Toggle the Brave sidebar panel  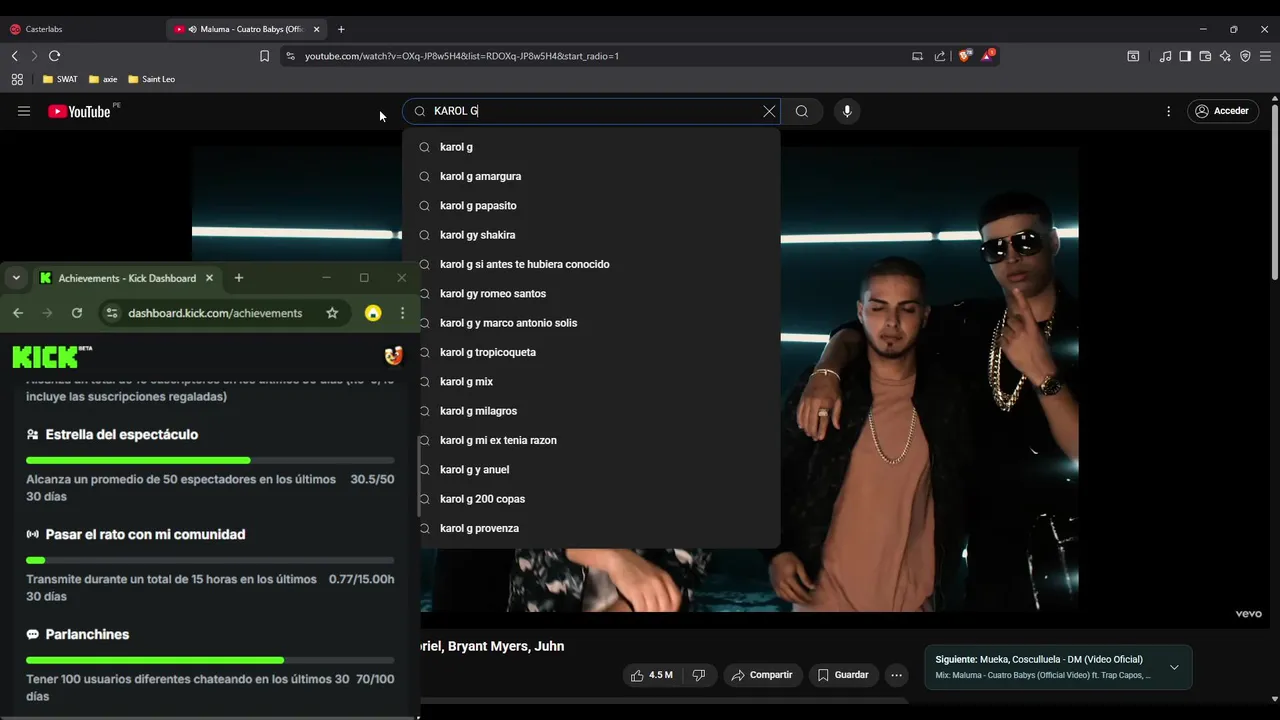[1185, 56]
